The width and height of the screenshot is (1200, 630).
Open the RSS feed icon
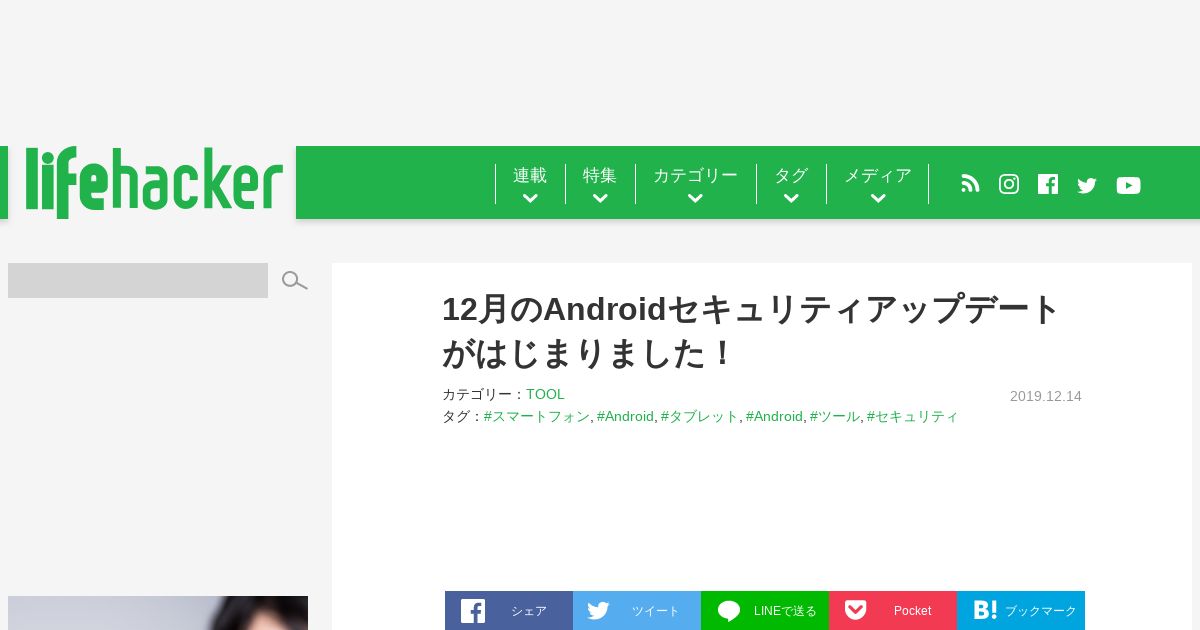[x=970, y=184]
